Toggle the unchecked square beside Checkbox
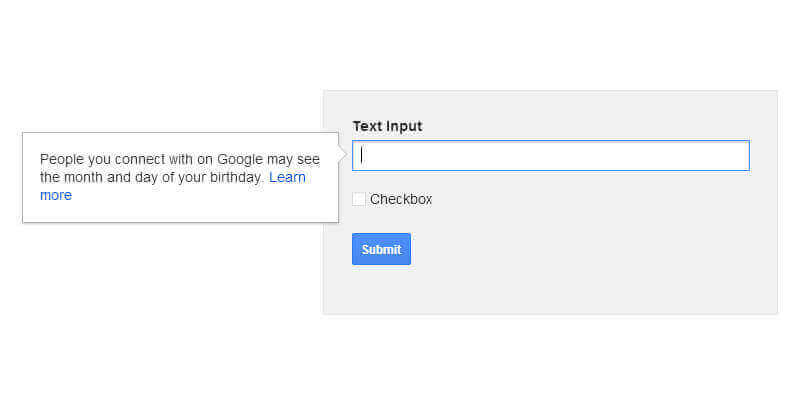Screen dimensions: 800x400 pos(359,199)
